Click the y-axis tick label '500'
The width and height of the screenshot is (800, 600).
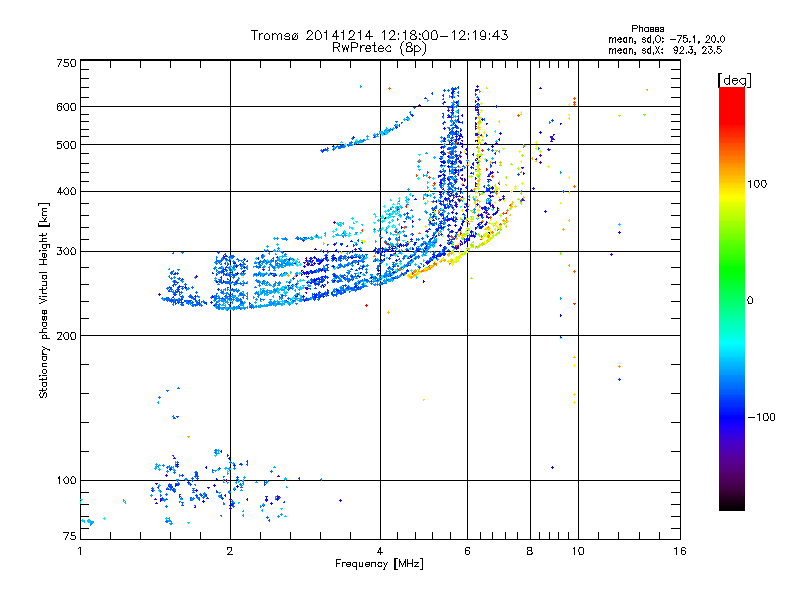point(67,145)
